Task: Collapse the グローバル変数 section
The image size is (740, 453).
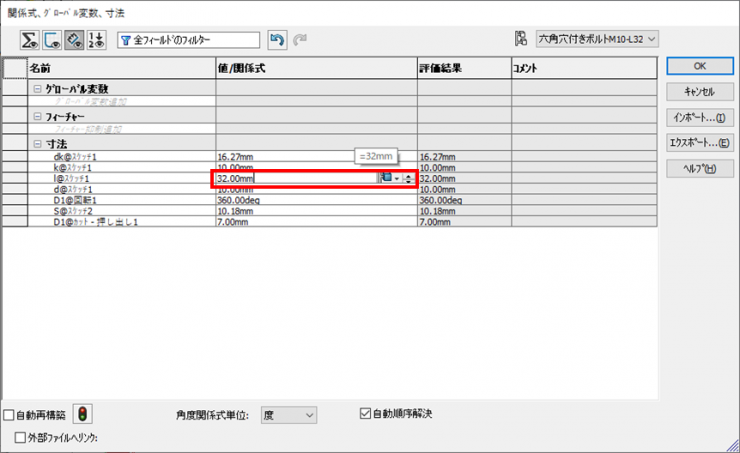Action: tap(37, 89)
